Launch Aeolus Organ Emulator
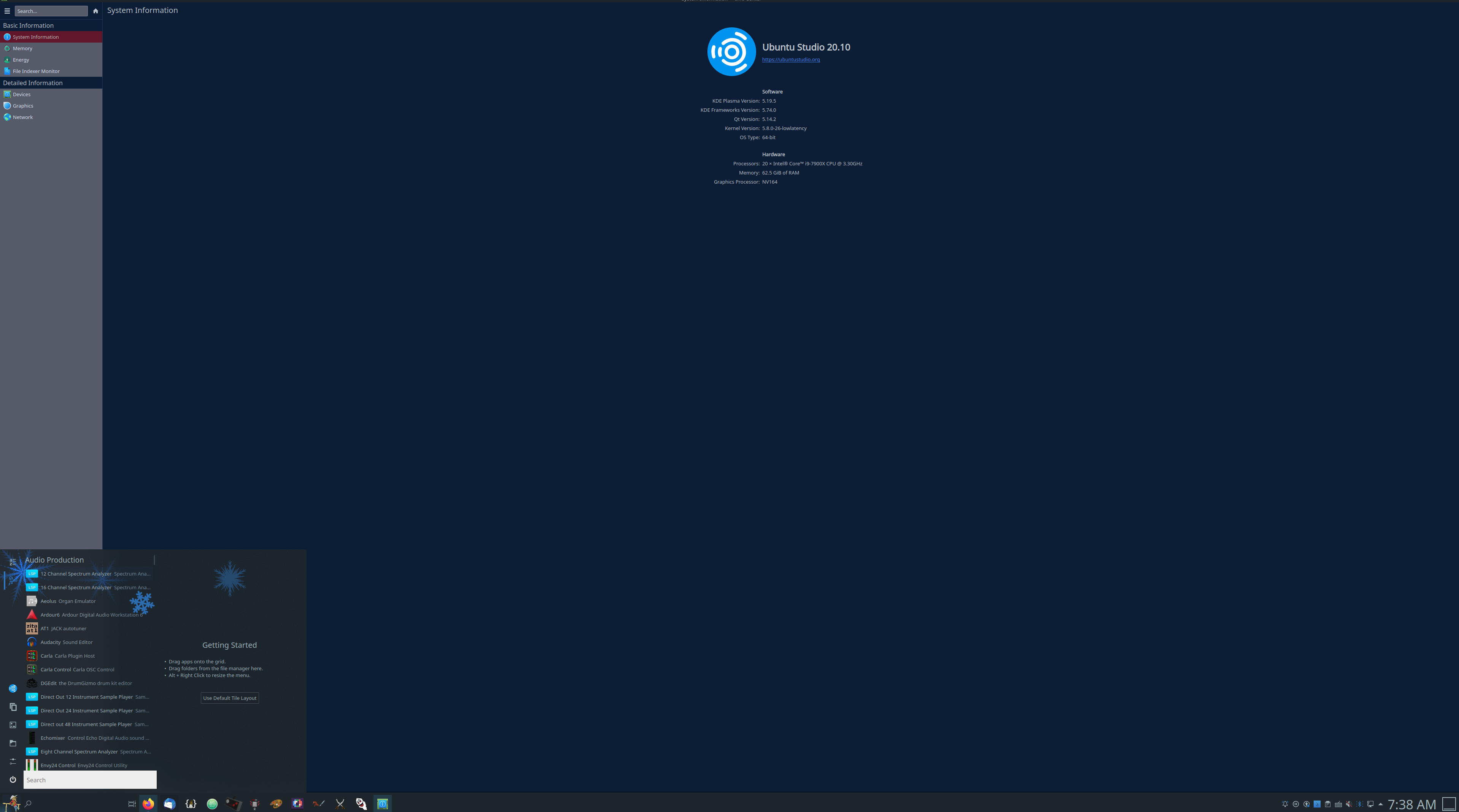1459x812 pixels. (89, 601)
